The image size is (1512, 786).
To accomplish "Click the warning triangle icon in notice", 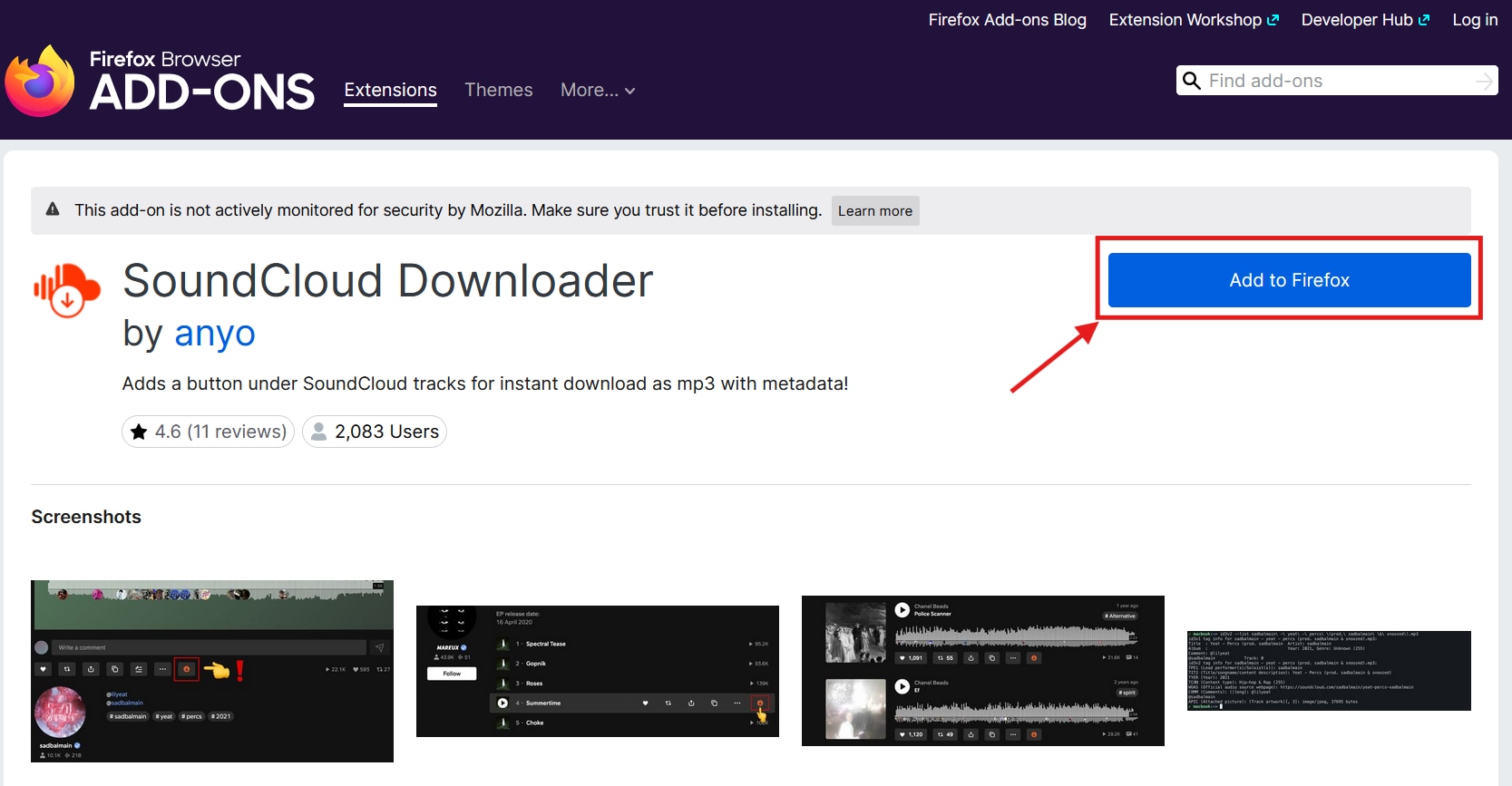I will point(53,209).
